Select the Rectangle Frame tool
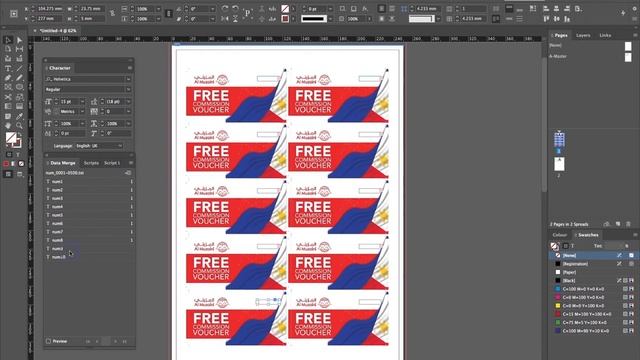 pos(8,87)
